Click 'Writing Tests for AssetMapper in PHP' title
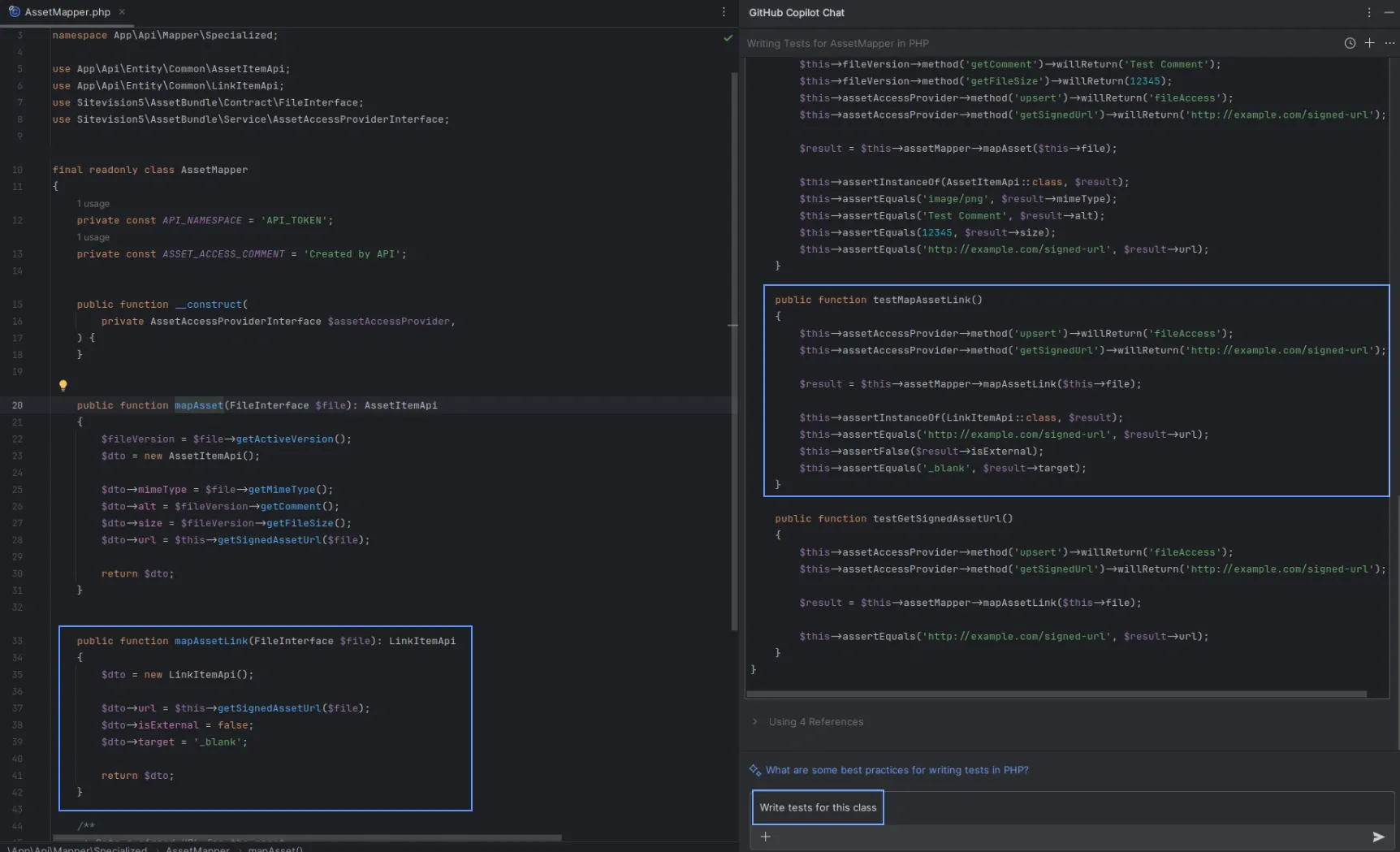The width and height of the screenshot is (1400, 852). coord(837,43)
